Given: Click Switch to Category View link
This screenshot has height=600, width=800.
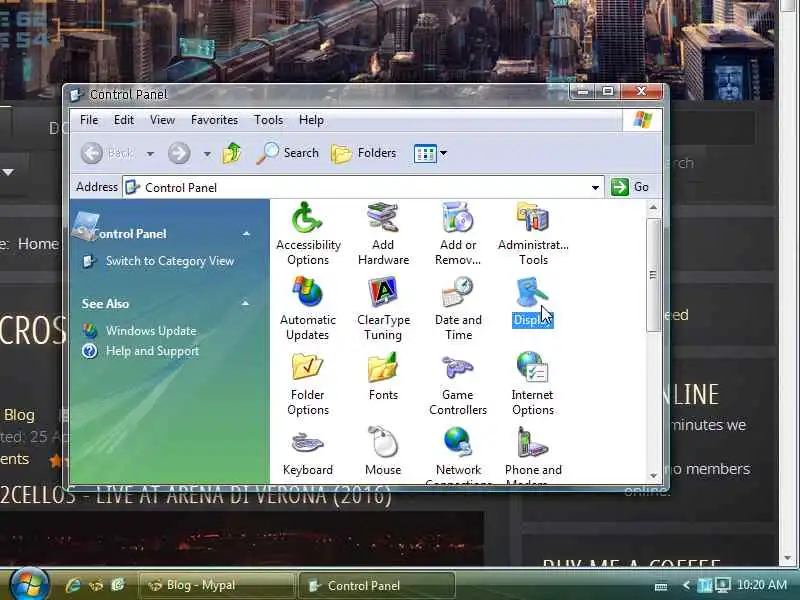Looking at the screenshot, I should (170, 261).
